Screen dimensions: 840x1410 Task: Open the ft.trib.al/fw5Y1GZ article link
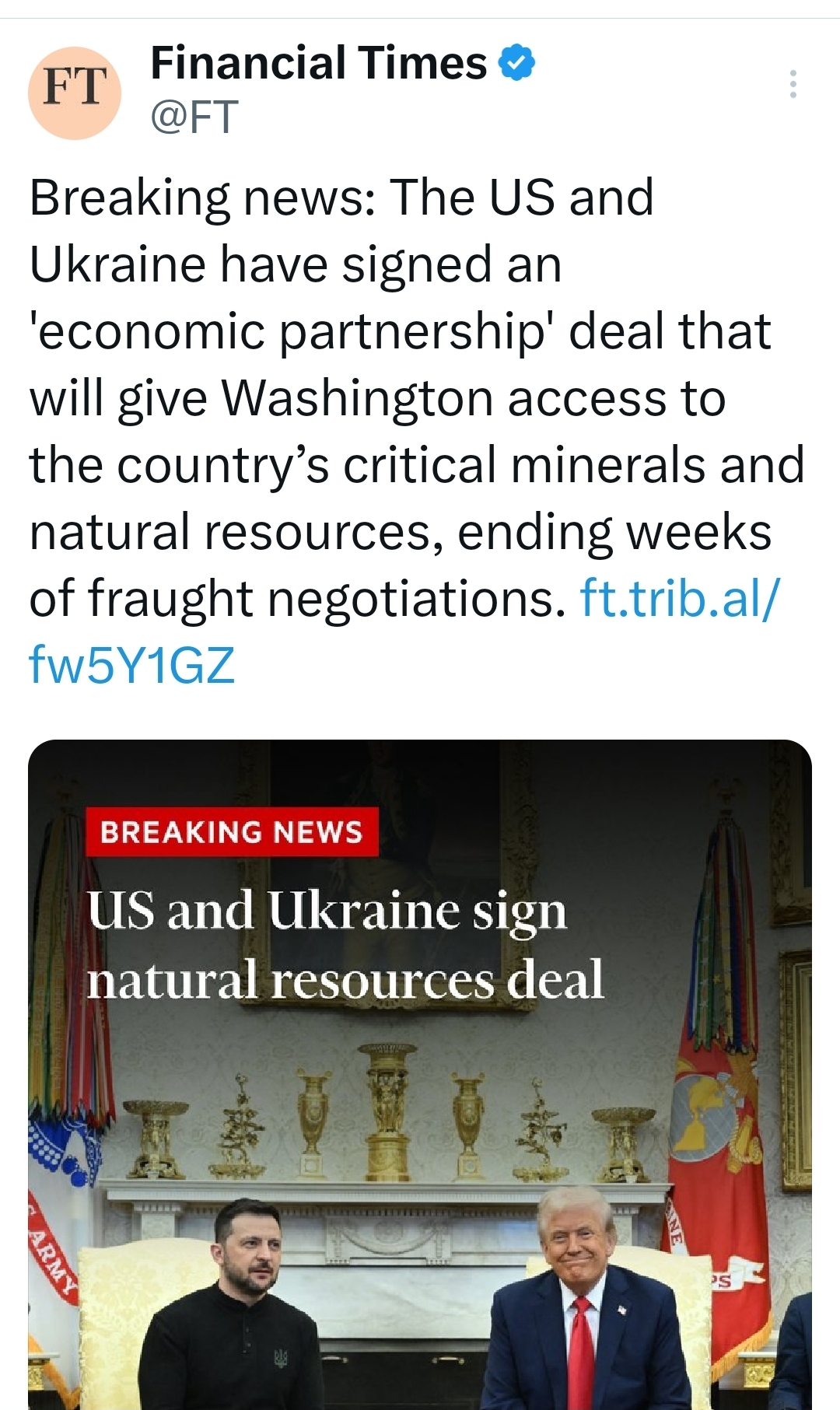coord(404,632)
